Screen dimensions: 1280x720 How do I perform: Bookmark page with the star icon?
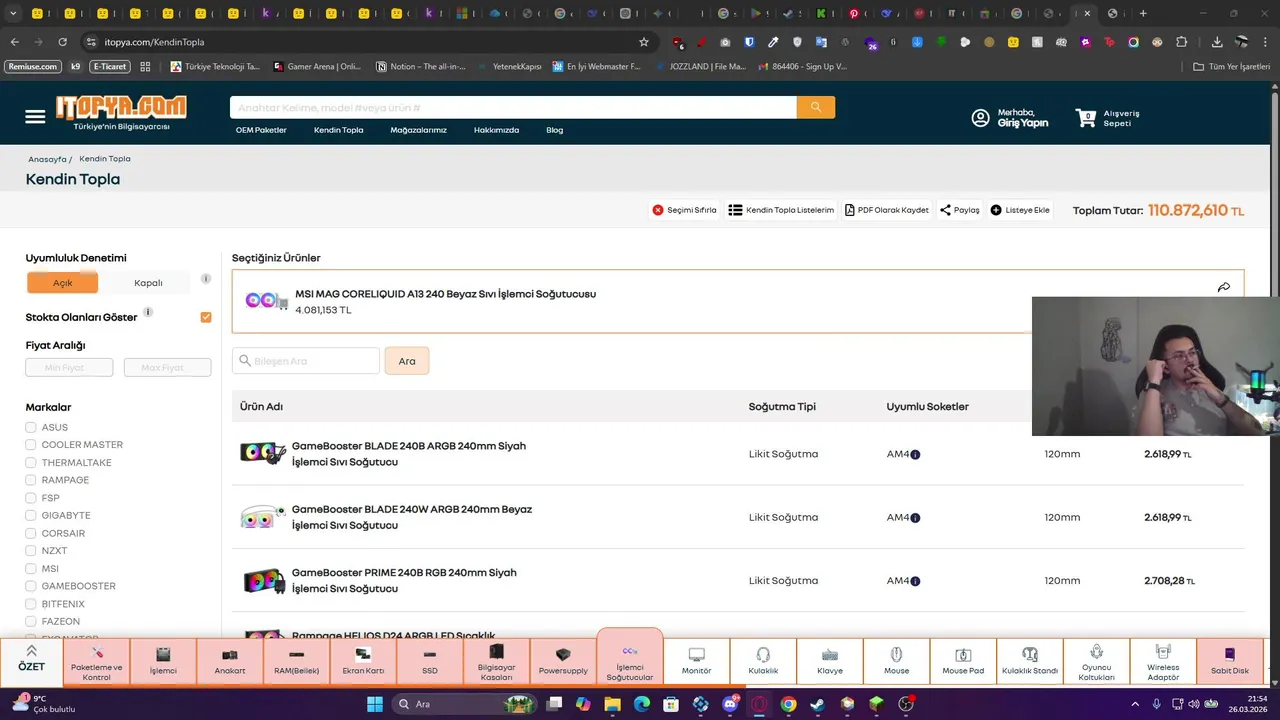pos(644,42)
